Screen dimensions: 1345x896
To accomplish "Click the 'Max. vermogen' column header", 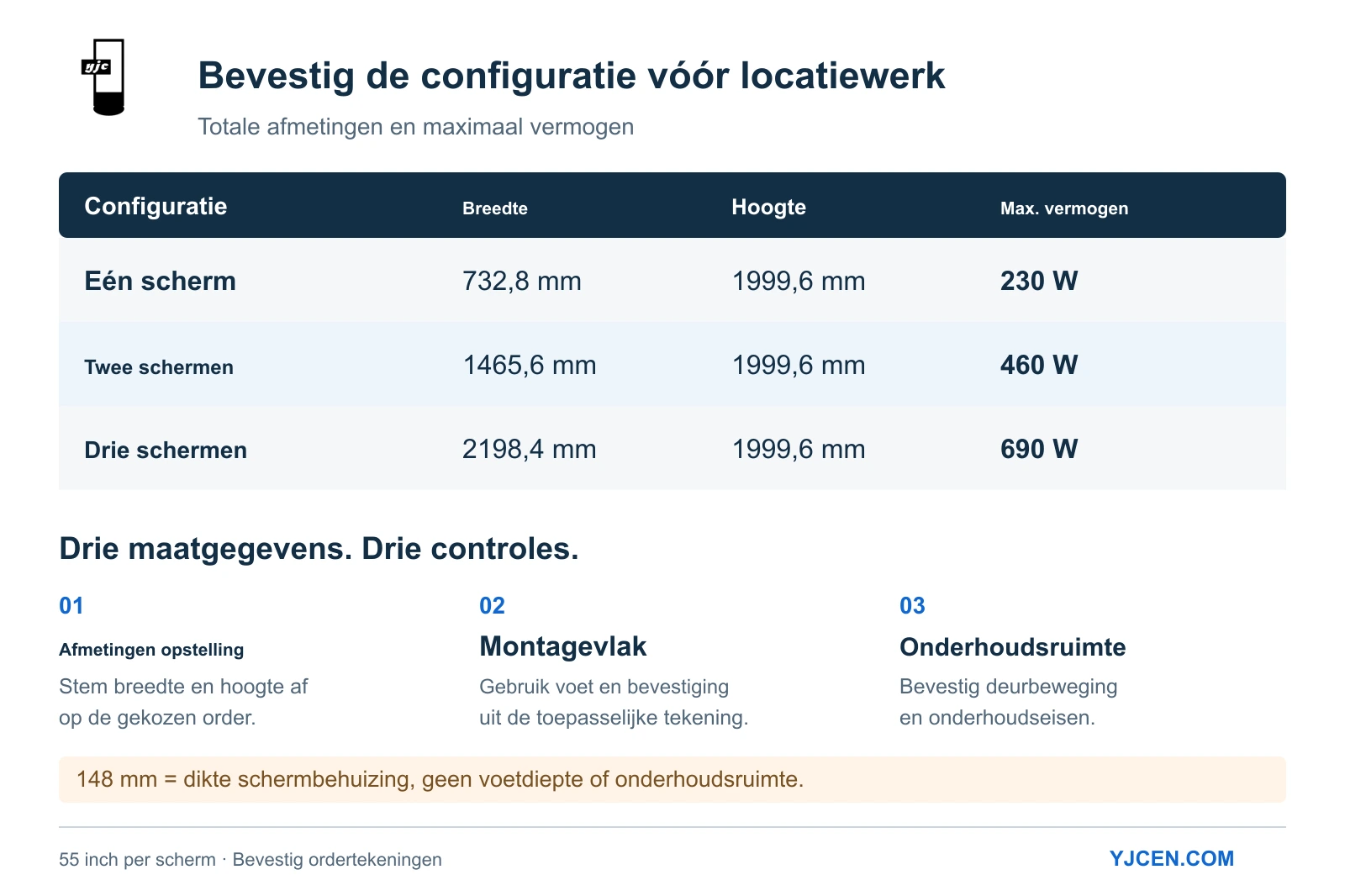I will 1064,208.
